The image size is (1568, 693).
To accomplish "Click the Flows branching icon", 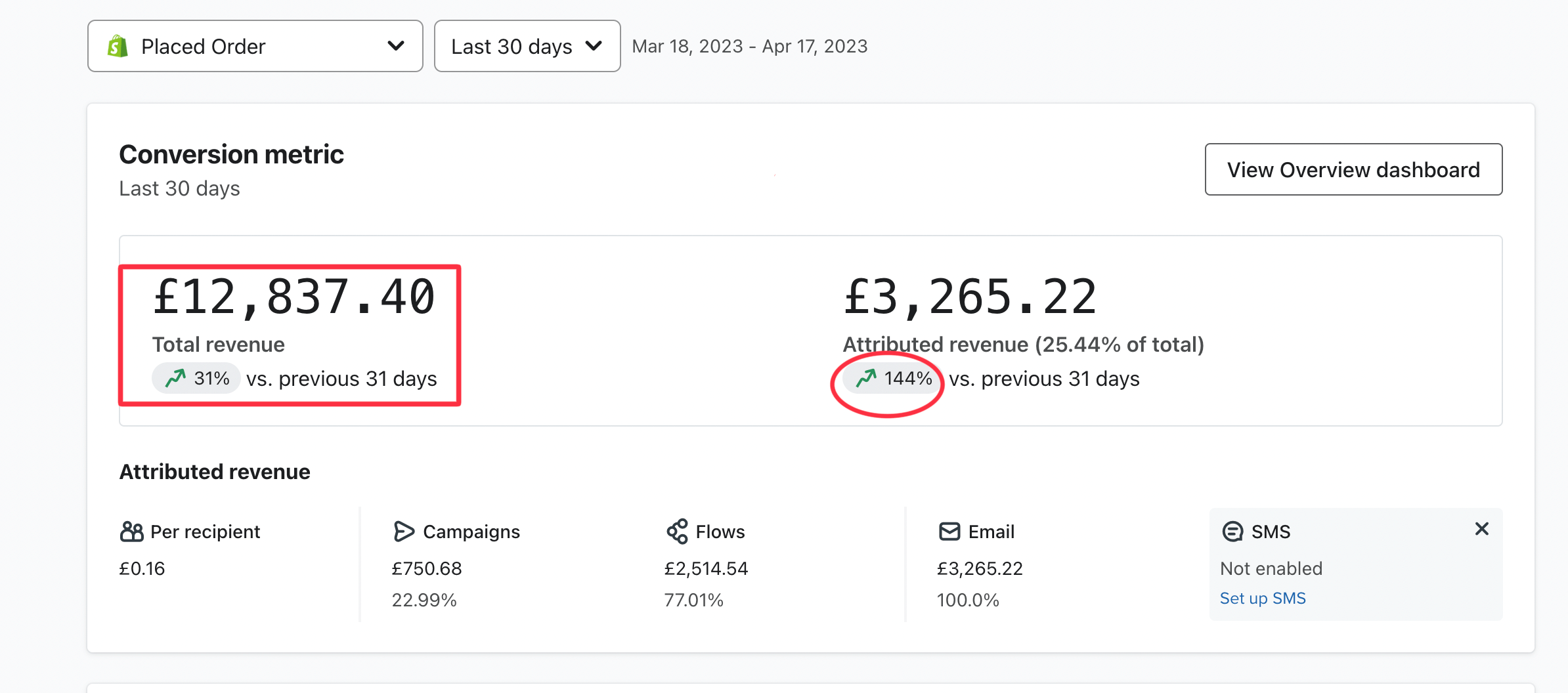I will 677,532.
